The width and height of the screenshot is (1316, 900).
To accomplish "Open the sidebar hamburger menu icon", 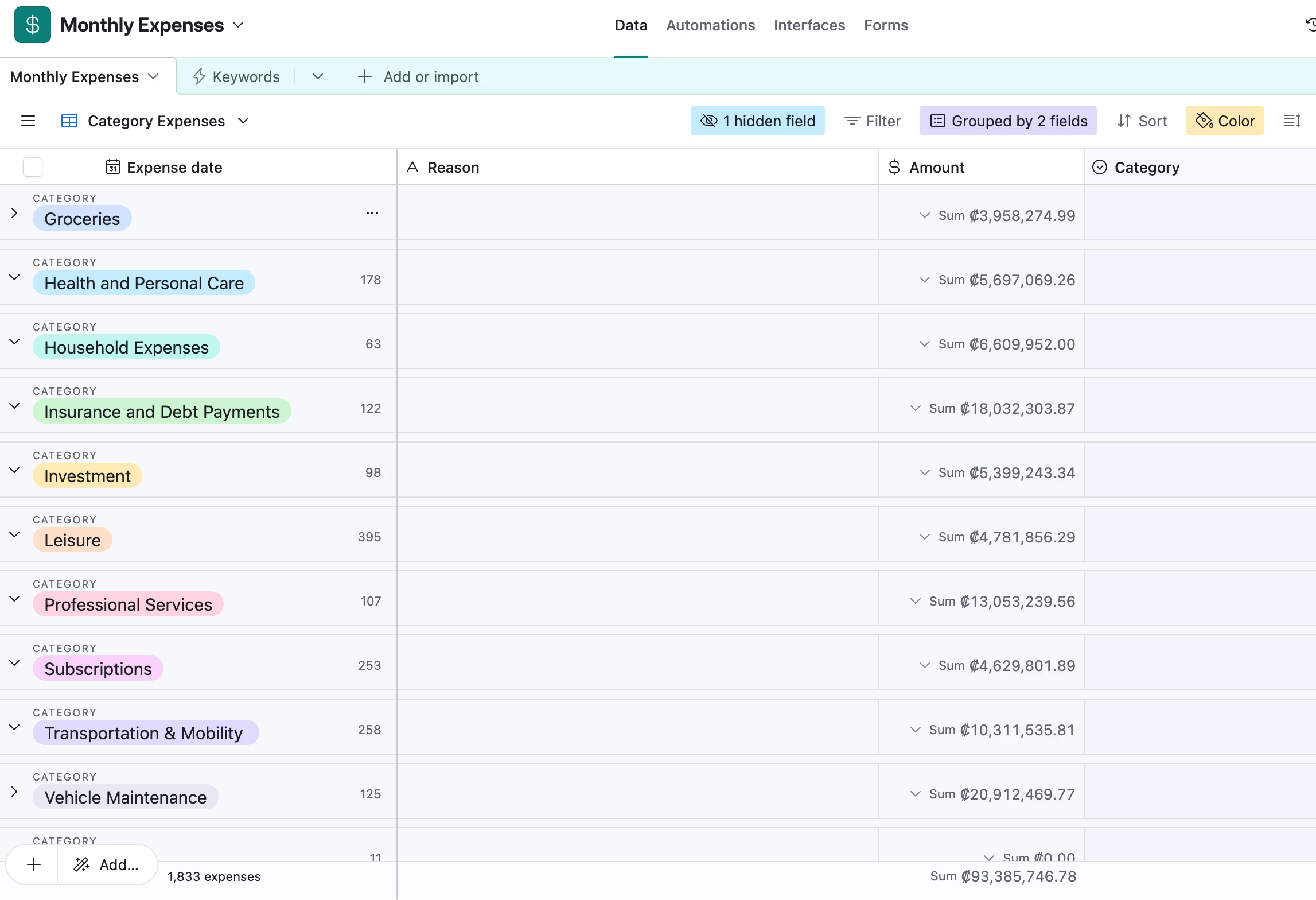I will coord(28,121).
